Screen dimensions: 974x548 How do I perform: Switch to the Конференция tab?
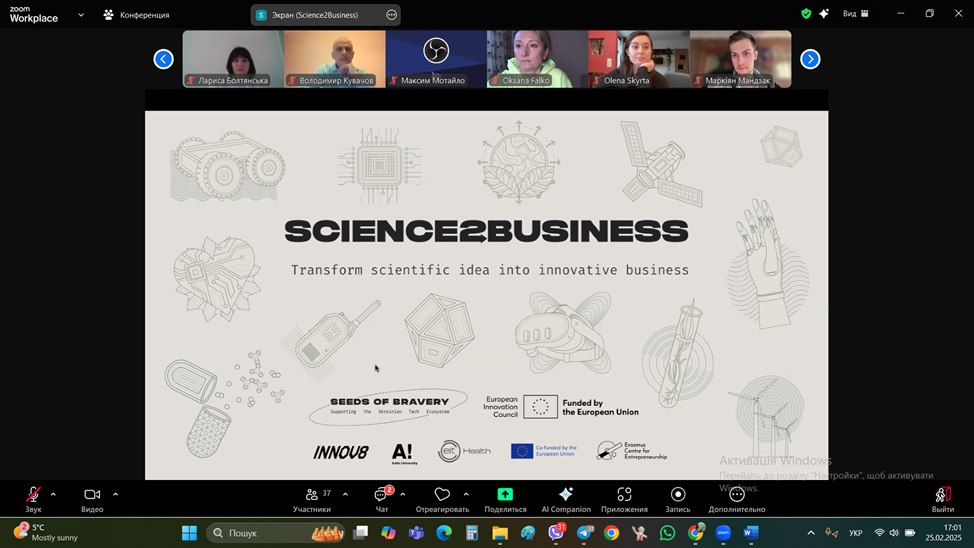137,15
